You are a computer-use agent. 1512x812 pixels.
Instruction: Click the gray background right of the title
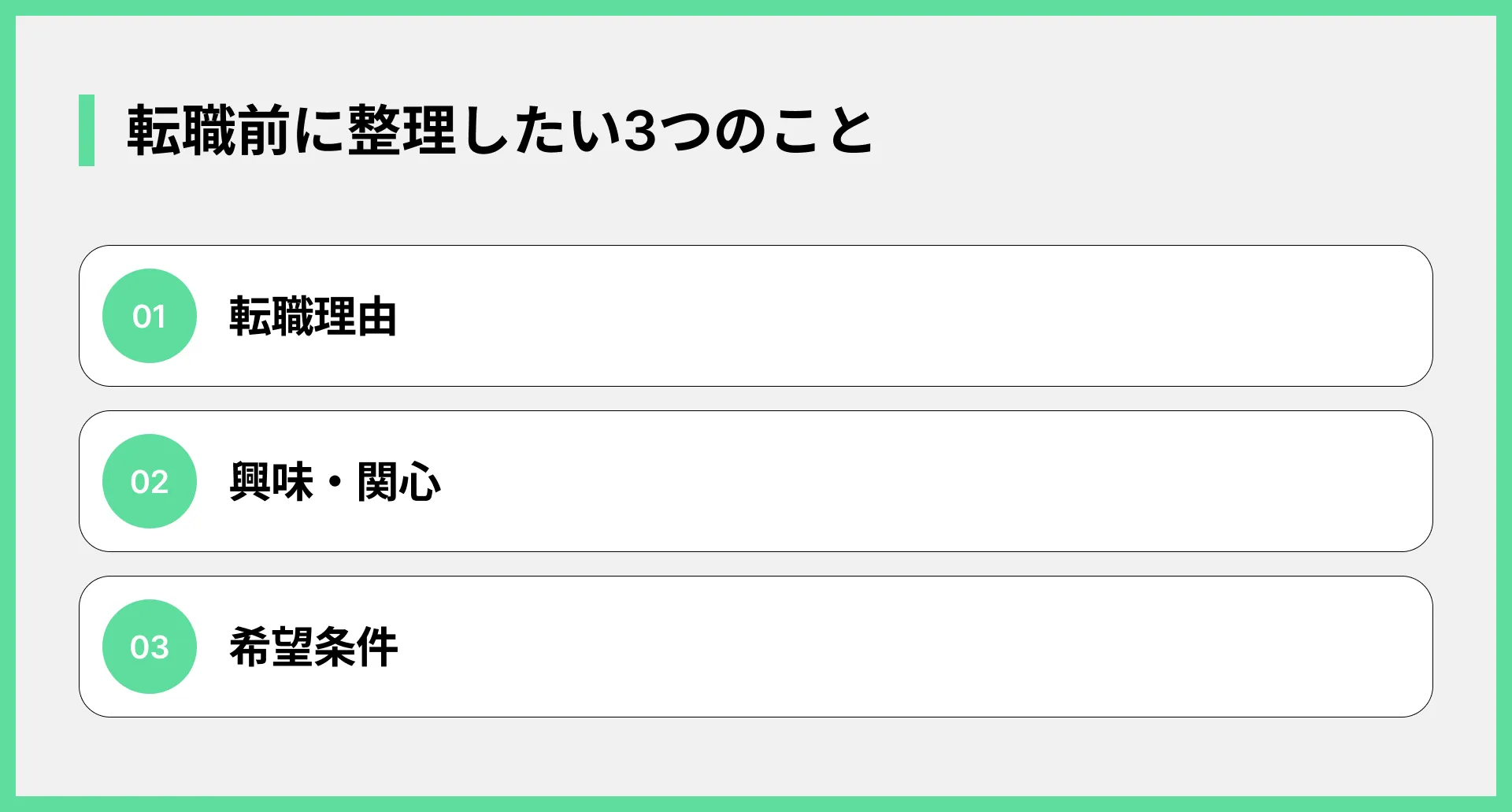click(x=1181, y=131)
